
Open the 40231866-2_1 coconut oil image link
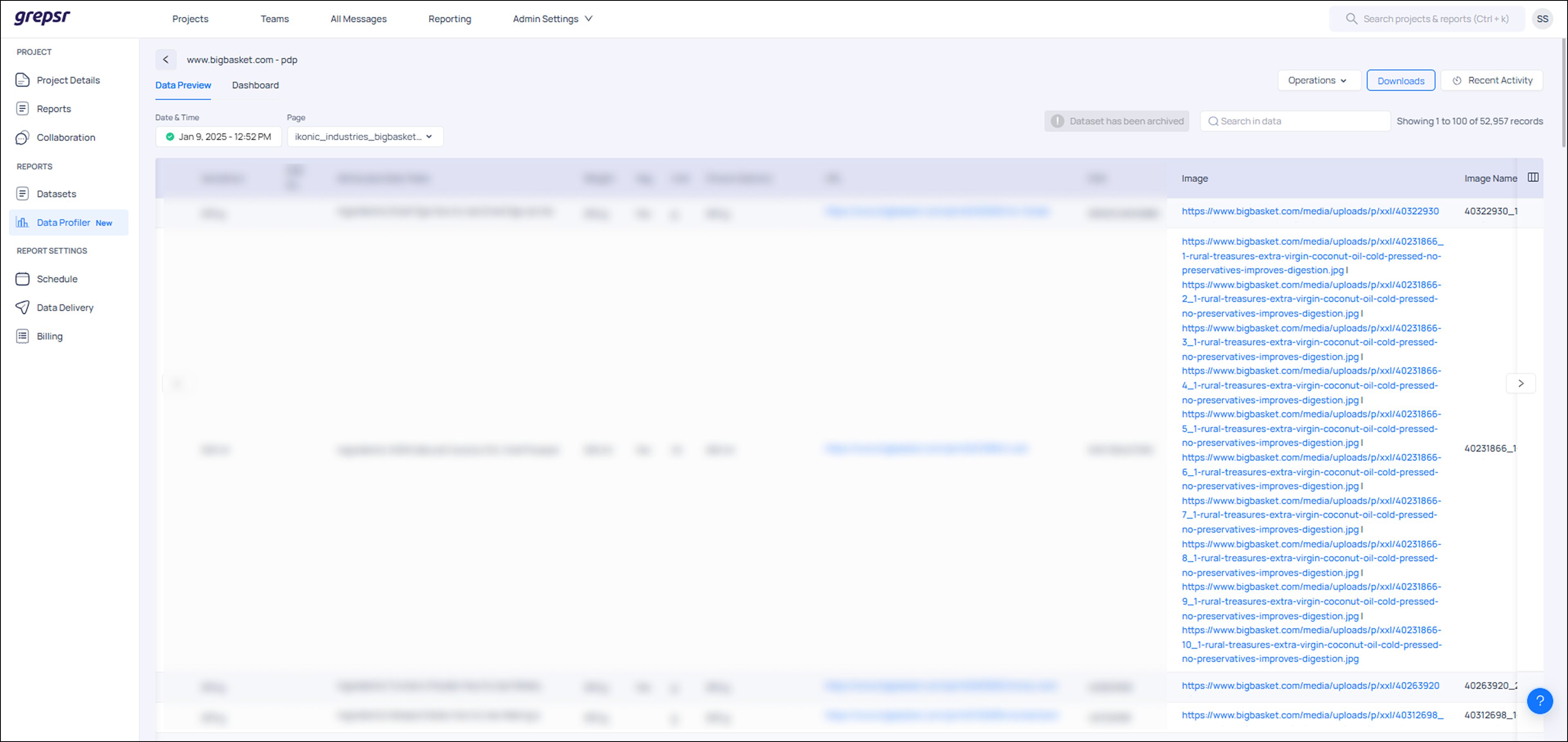[x=1311, y=299]
